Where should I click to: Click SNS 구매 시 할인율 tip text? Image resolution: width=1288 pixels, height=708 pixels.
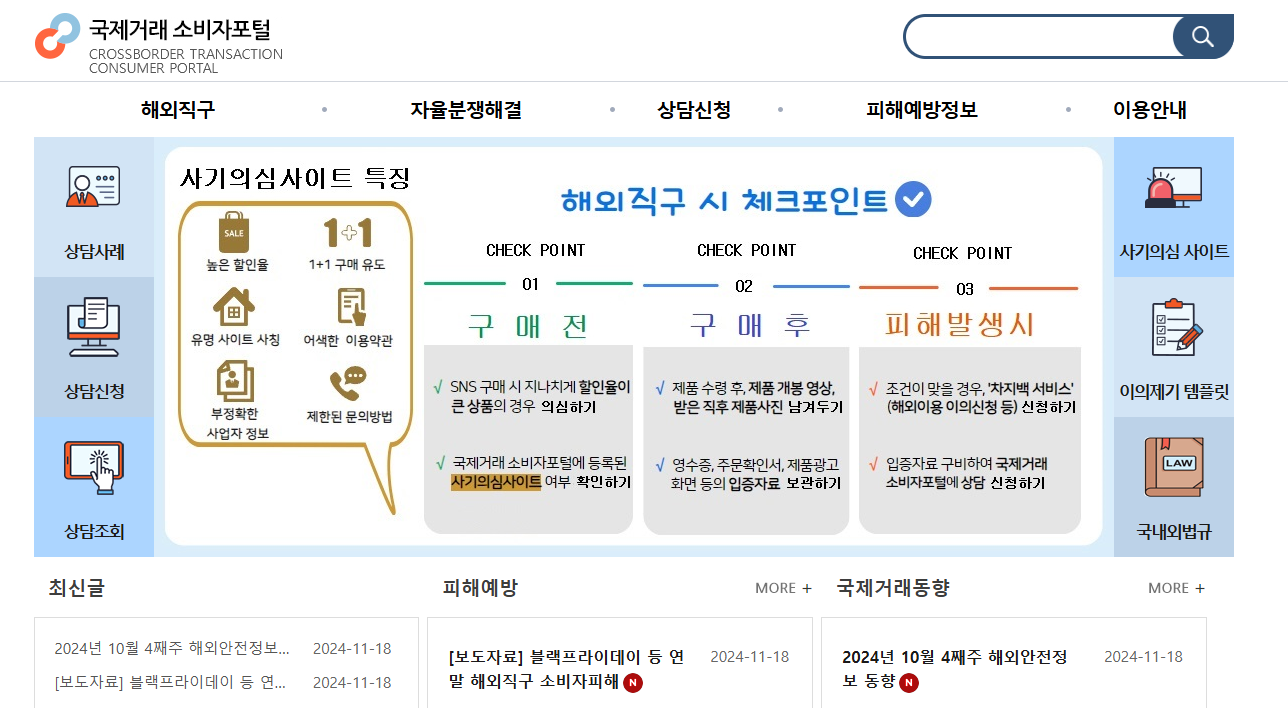click(x=541, y=397)
